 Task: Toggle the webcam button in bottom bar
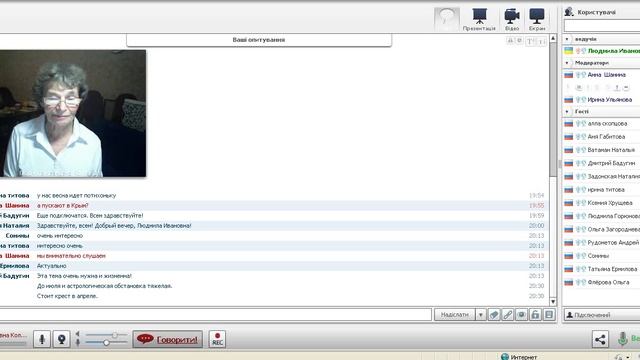[x=62, y=339]
